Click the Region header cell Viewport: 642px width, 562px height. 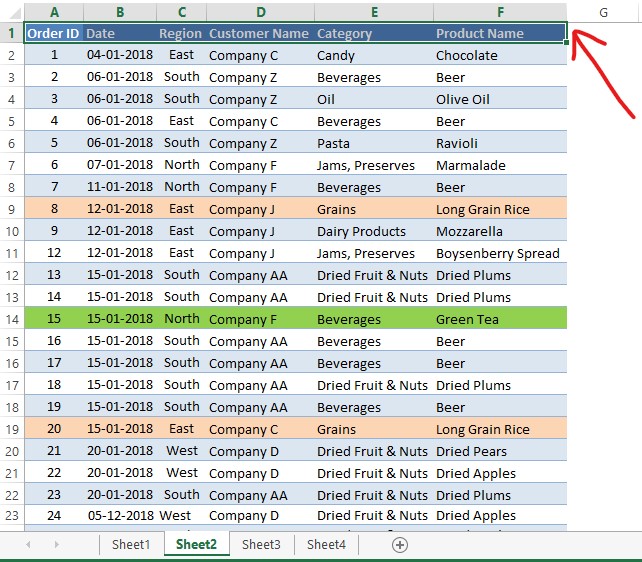click(x=182, y=33)
